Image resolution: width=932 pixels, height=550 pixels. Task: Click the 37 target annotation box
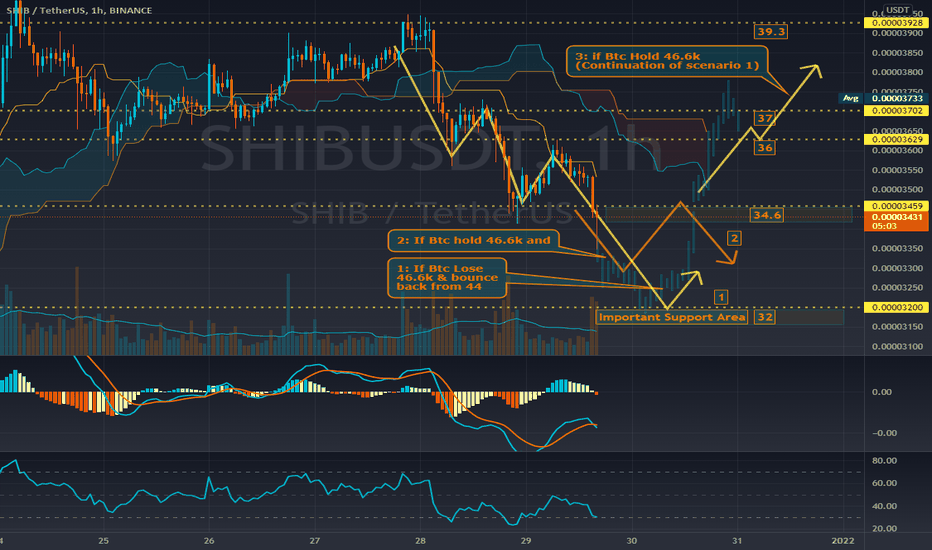765,118
